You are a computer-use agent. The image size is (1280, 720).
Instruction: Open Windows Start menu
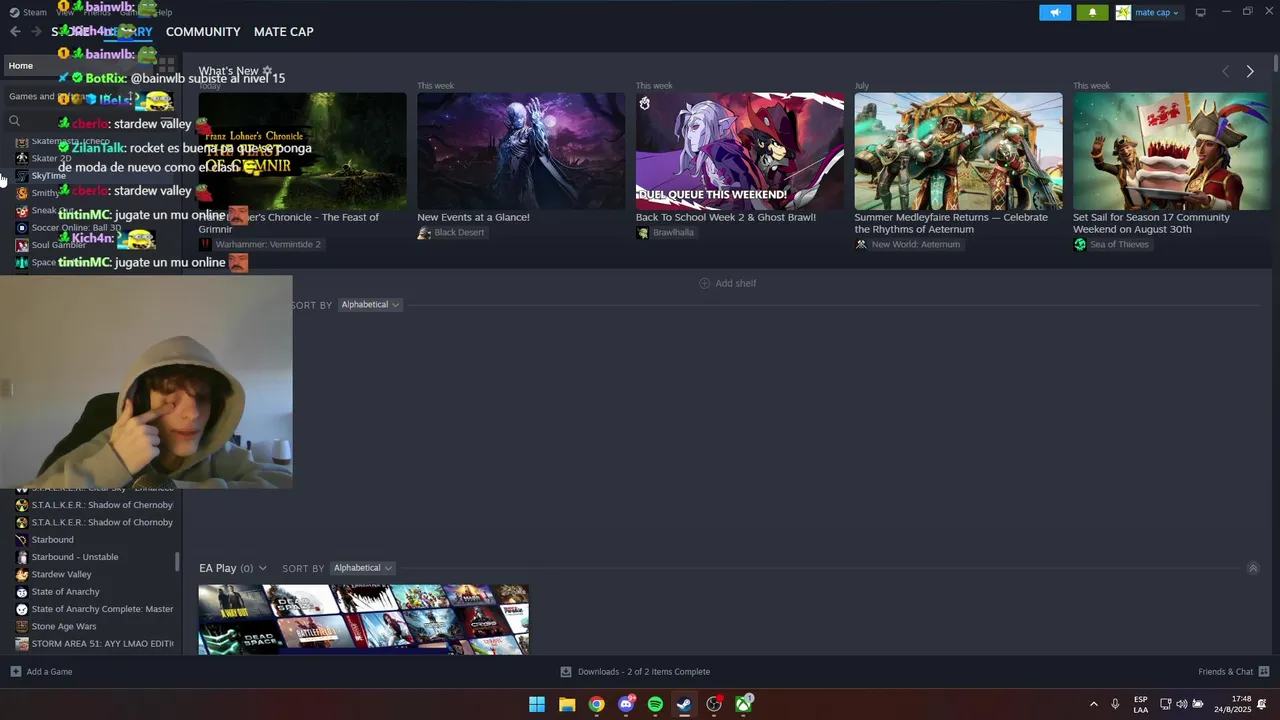click(x=537, y=704)
